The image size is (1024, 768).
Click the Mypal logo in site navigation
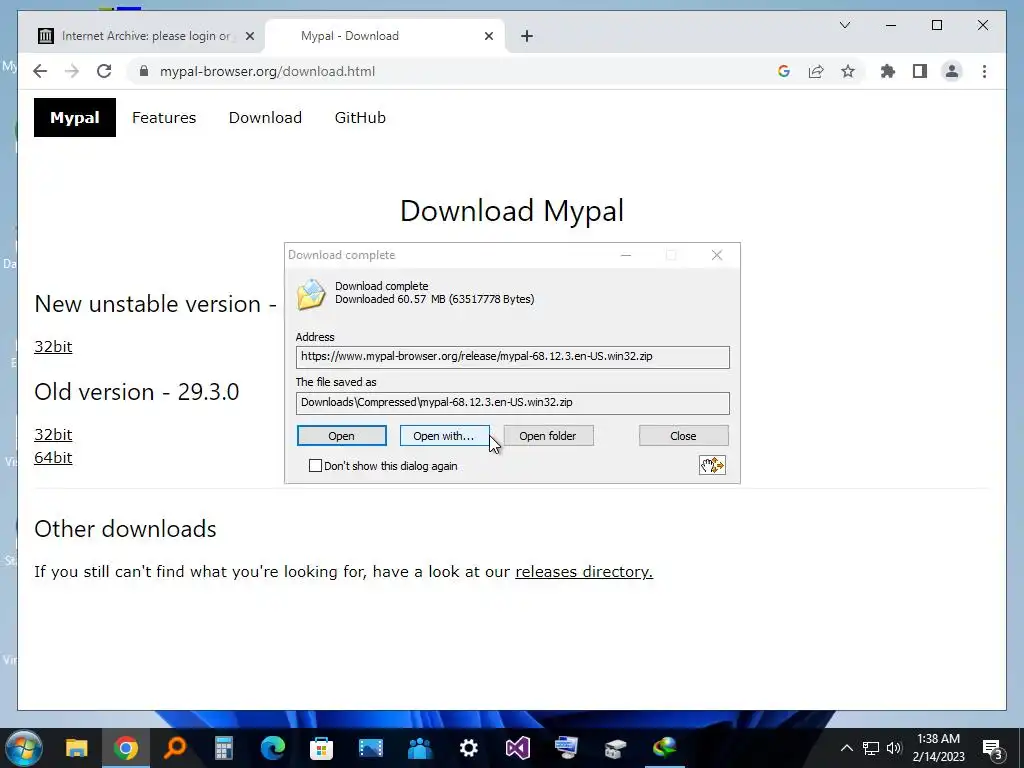(74, 118)
